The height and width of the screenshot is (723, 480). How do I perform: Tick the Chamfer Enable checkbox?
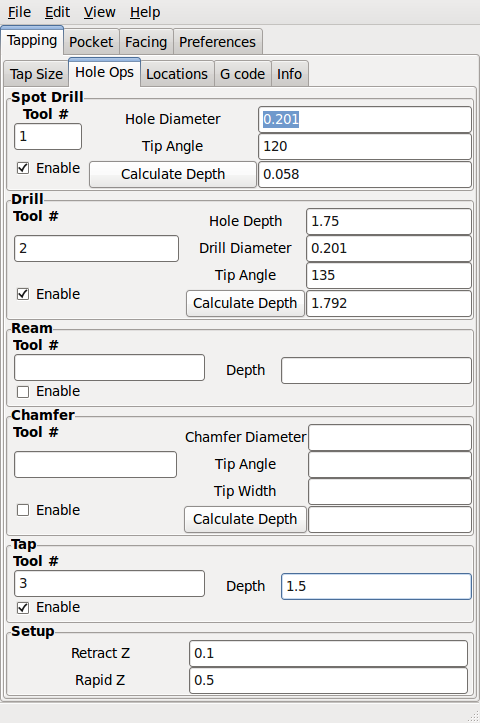23,510
